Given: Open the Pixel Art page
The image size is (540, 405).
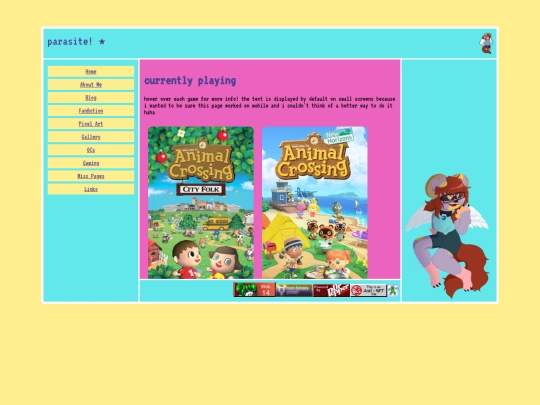Looking at the screenshot, I should 91,124.
